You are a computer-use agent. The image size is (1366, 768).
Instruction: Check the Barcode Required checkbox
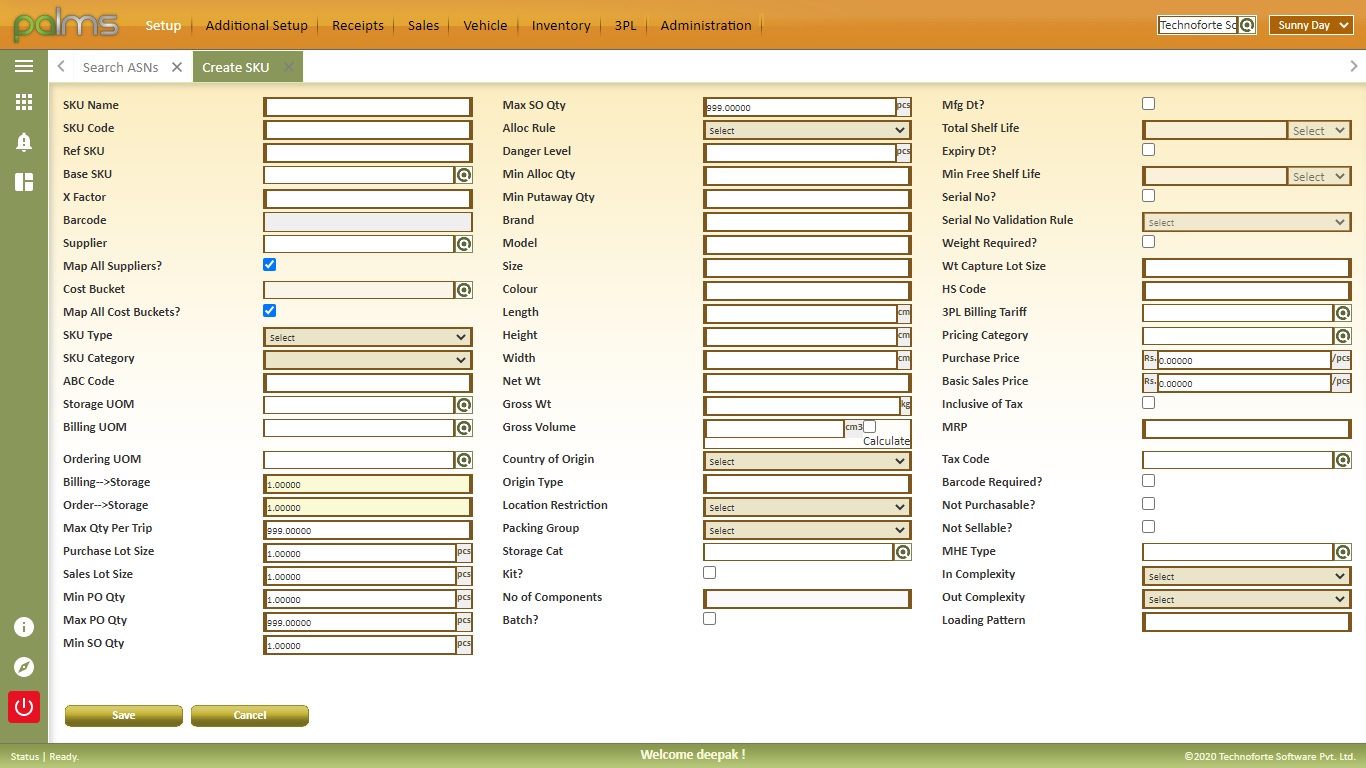(x=1148, y=480)
